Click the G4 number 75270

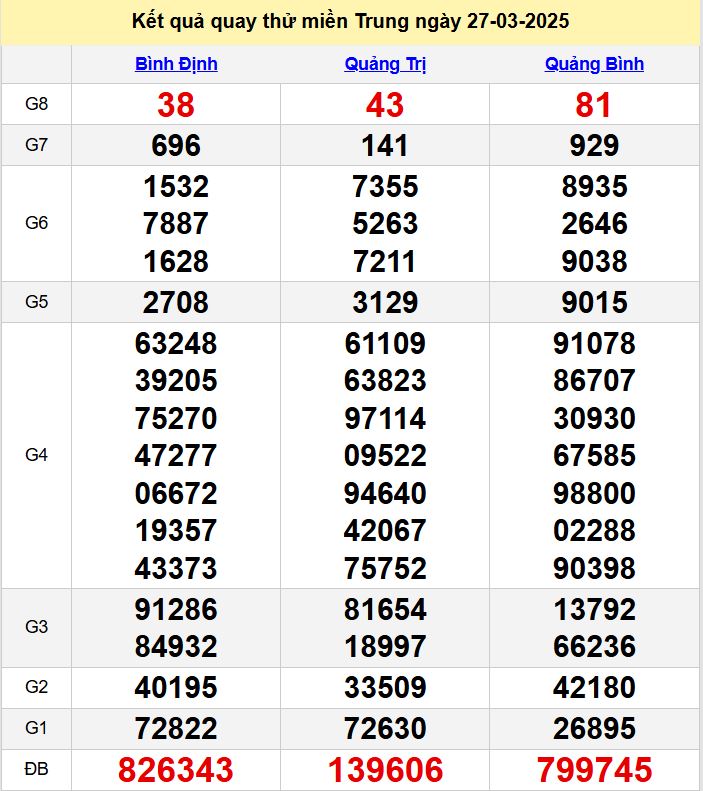coord(176,419)
